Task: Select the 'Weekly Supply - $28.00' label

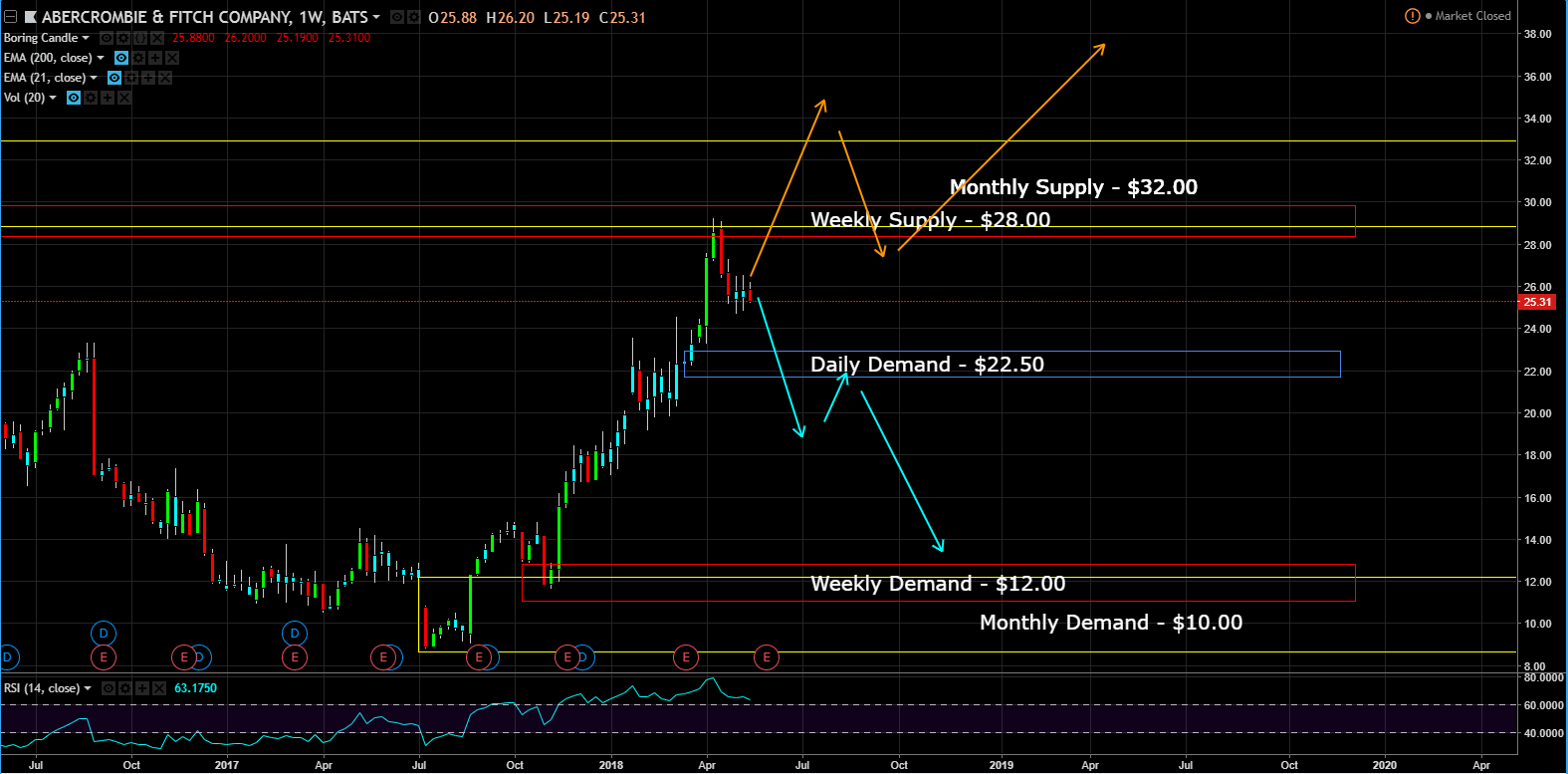Action: tap(930, 220)
